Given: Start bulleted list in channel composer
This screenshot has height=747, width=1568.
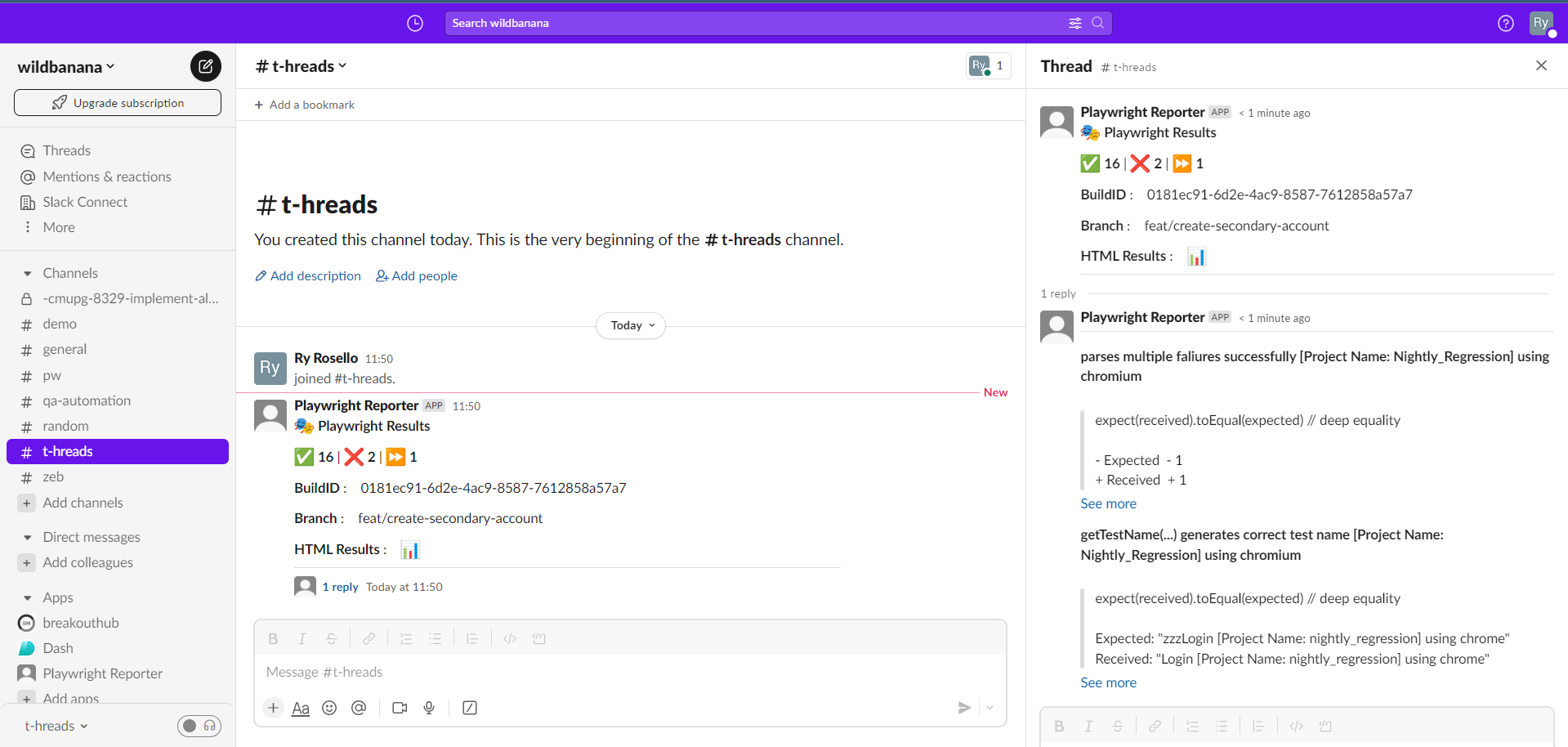Looking at the screenshot, I should coord(436,639).
